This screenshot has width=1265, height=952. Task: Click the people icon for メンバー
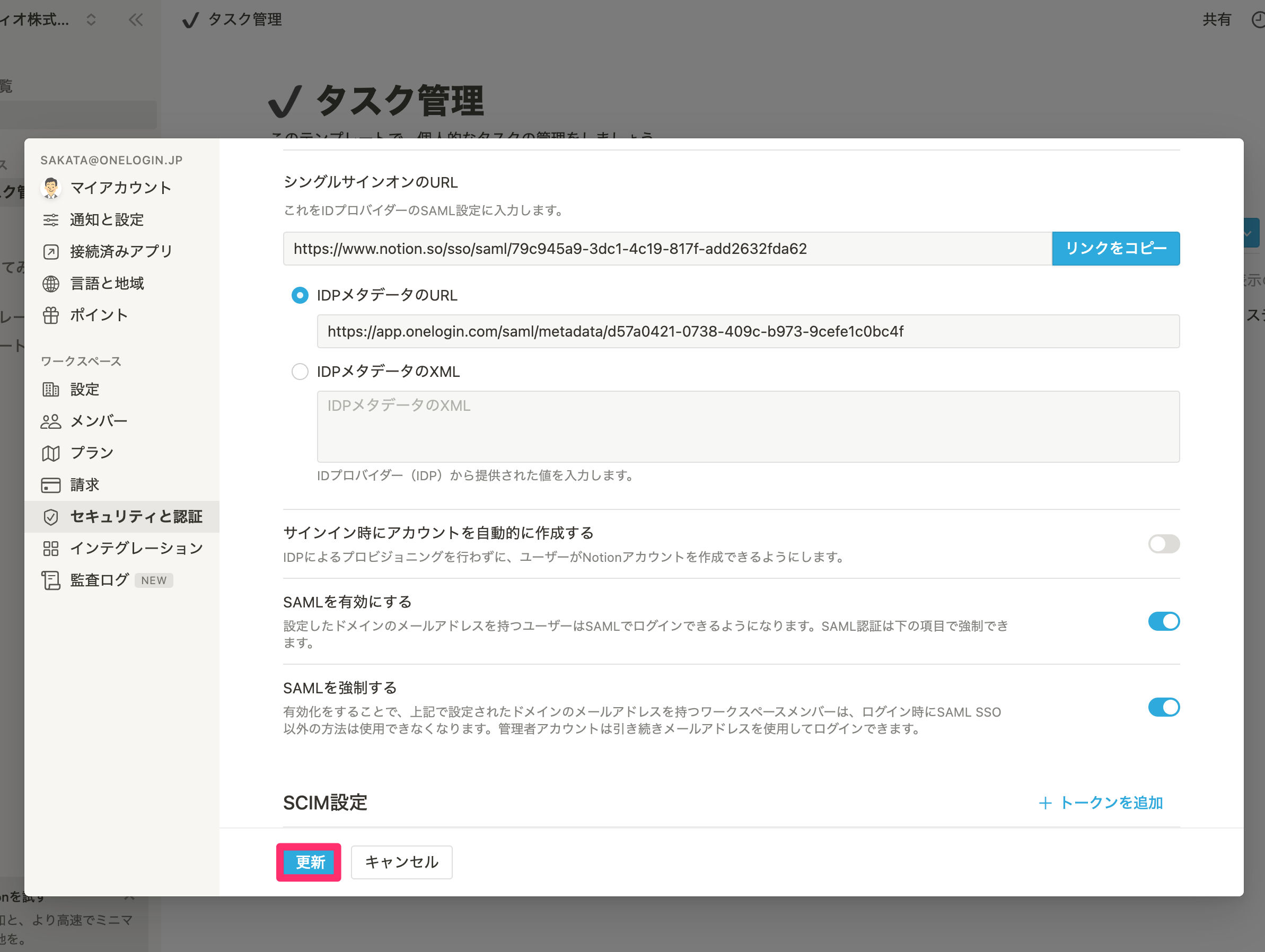pyautogui.click(x=51, y=421)
